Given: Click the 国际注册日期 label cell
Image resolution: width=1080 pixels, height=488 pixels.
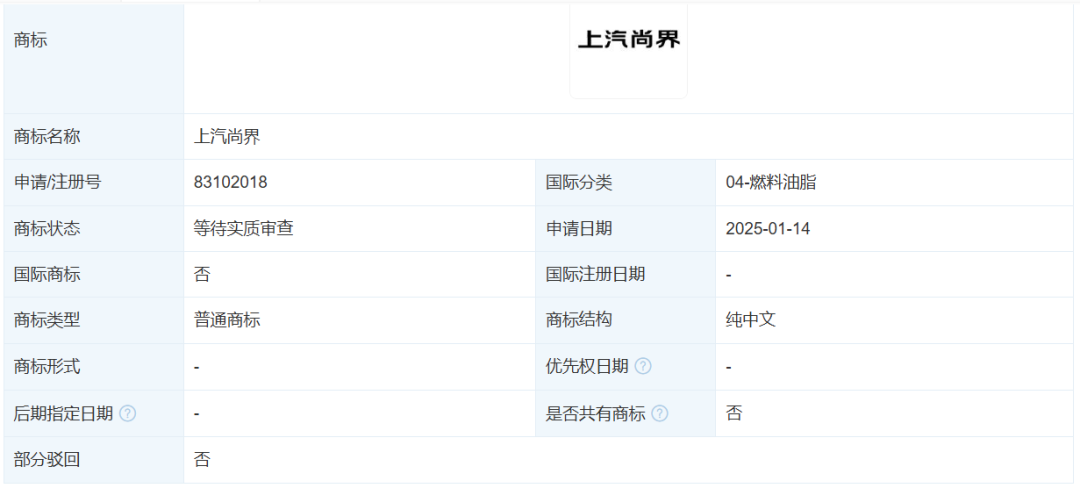Looking at the screenshot, I should point(625,275).
